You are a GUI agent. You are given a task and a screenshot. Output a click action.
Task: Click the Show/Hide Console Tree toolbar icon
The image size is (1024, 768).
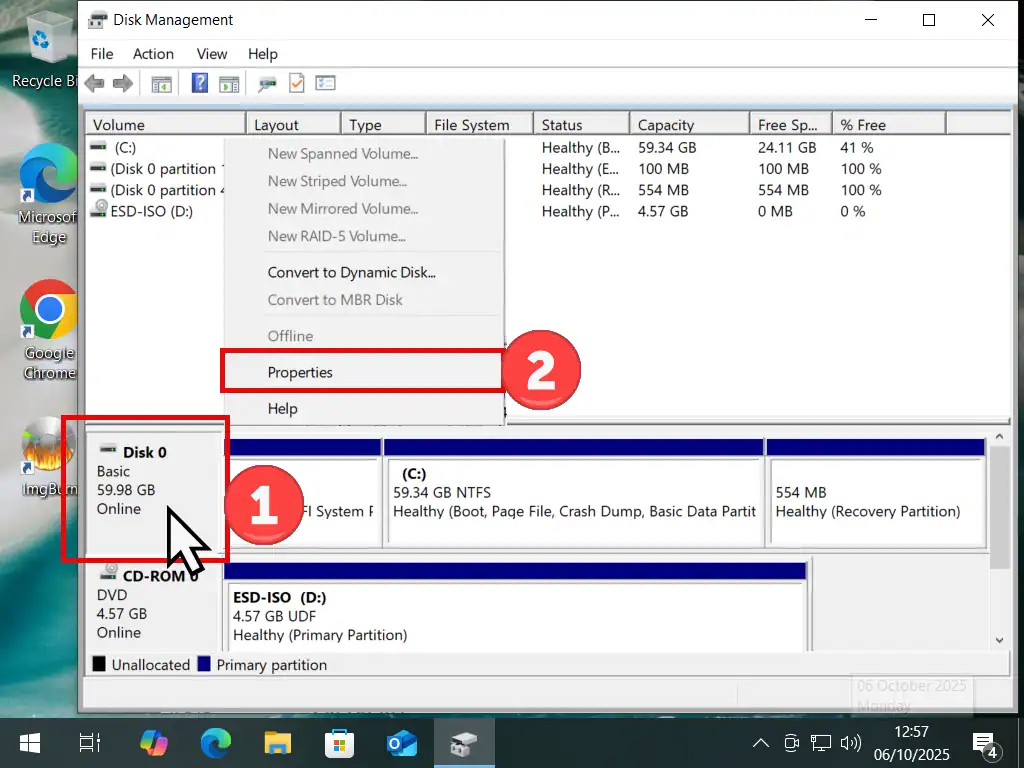point(161,84)
